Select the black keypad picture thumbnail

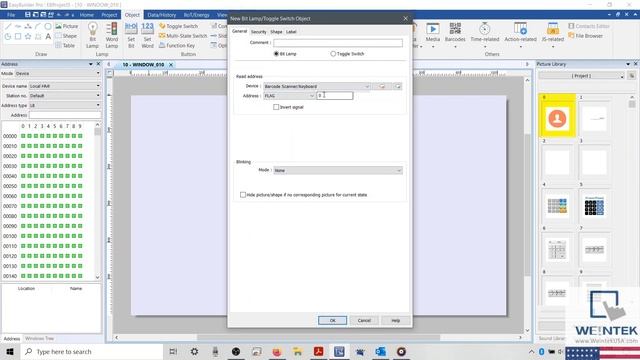point(594,206)
